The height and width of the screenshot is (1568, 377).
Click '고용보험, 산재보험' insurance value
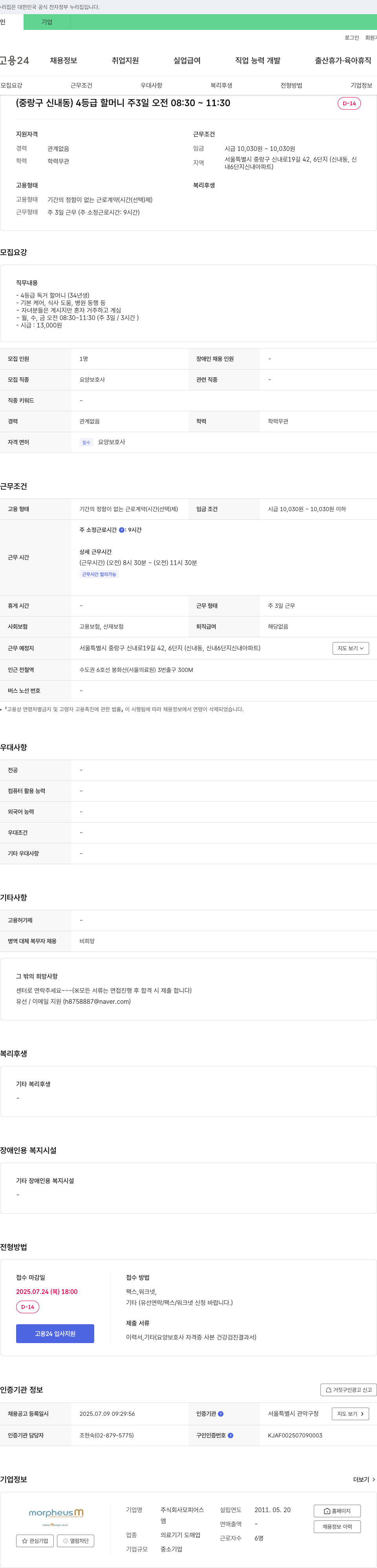coord(102,626)
